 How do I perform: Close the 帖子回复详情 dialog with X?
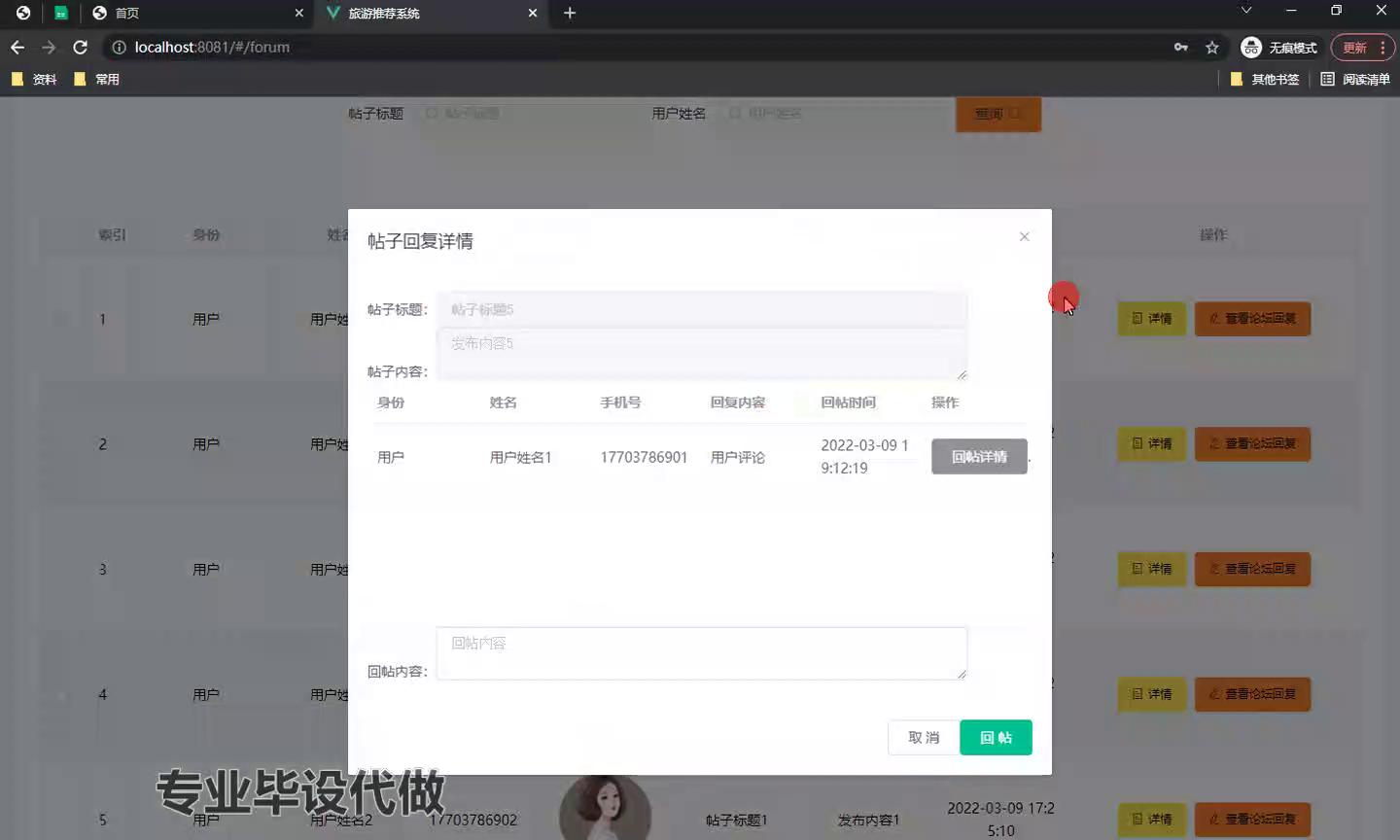(1024, 236)
